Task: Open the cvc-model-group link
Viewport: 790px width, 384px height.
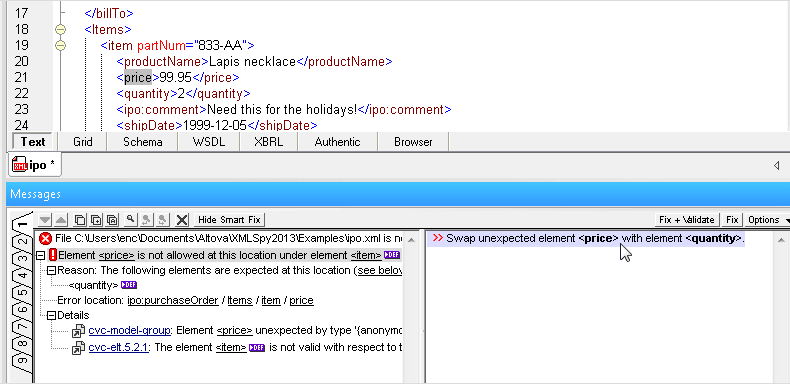Action: click(129, 331)
